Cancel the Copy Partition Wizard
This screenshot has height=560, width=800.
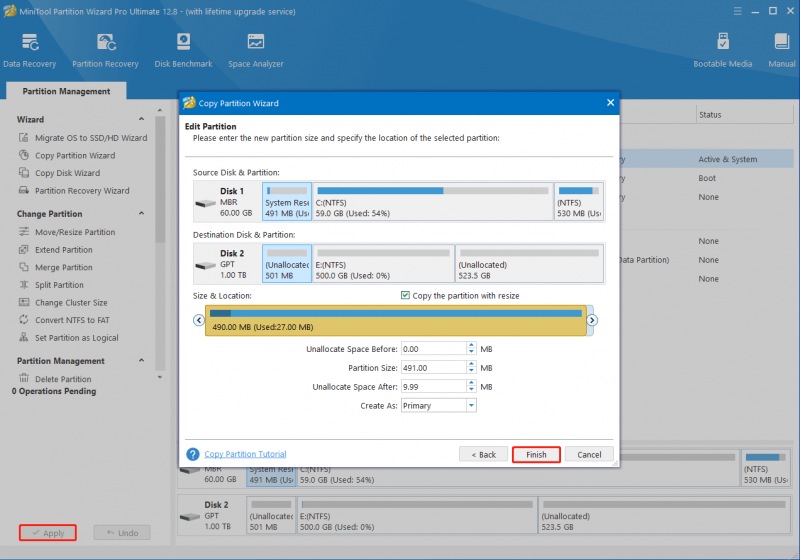coord(589,454)
